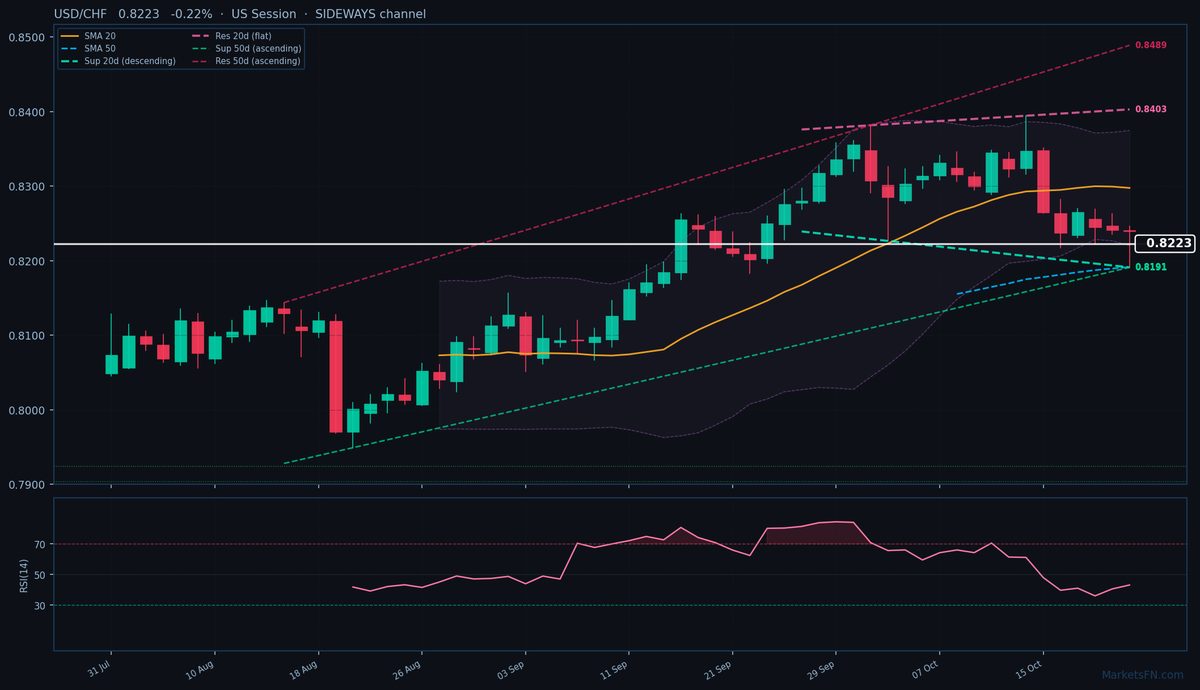Select the SIDEWAYS channel label in the title

369,14
